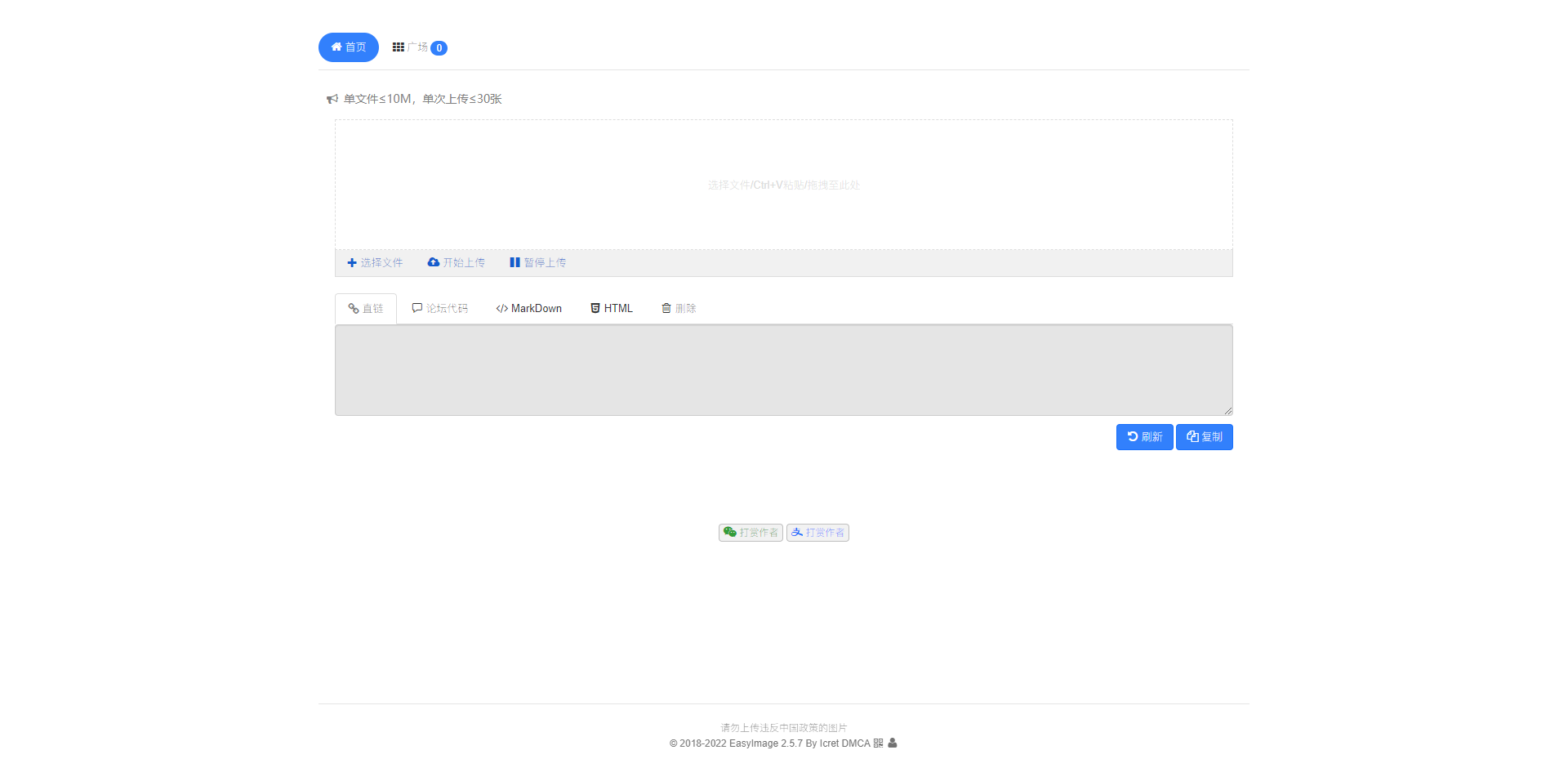The height and width of the screenshot is (759, 1568).
Task: Click the 复制 copy button
Action: 1205,437
